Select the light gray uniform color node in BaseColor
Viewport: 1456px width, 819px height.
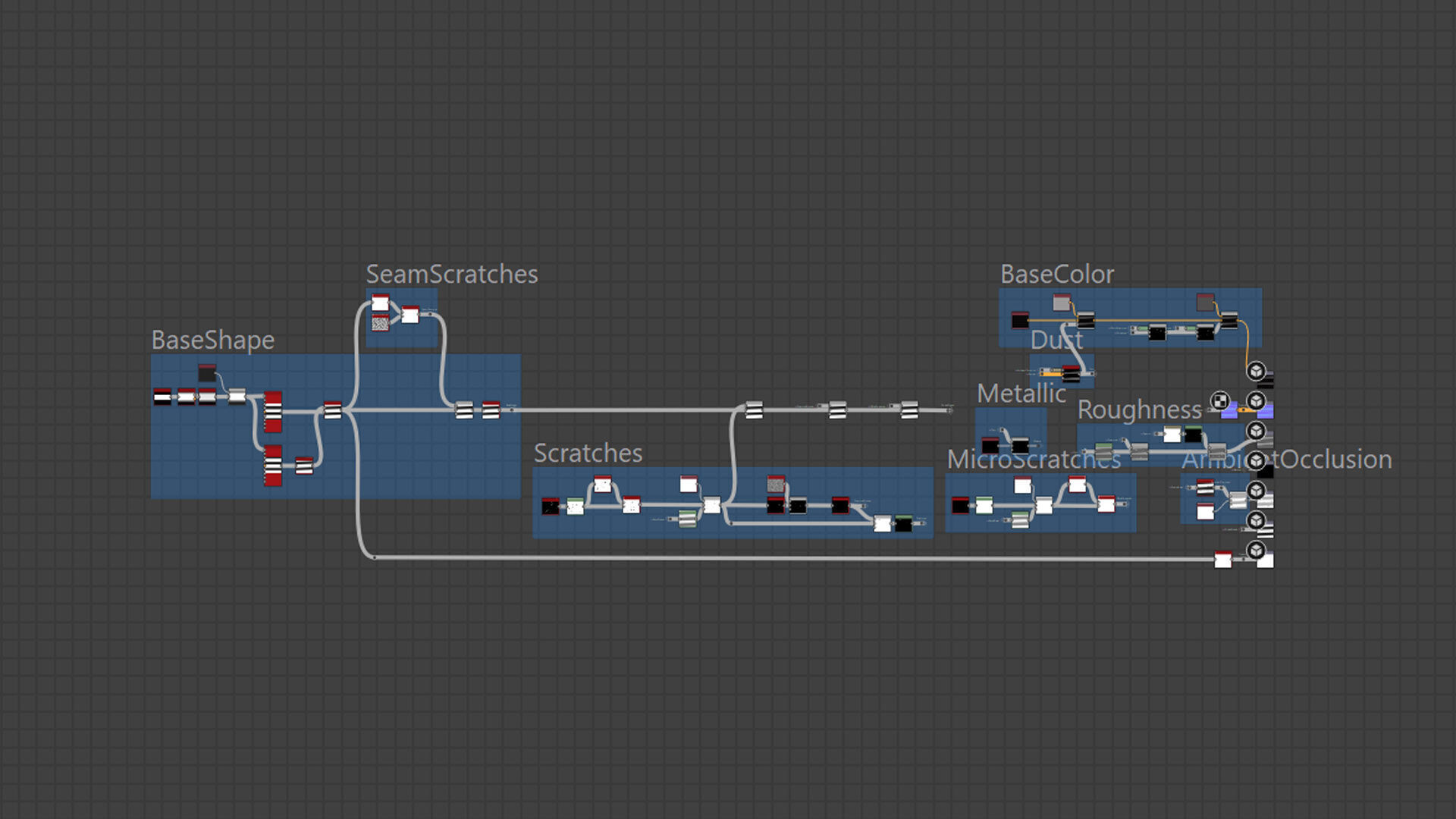coord(1061,303)
